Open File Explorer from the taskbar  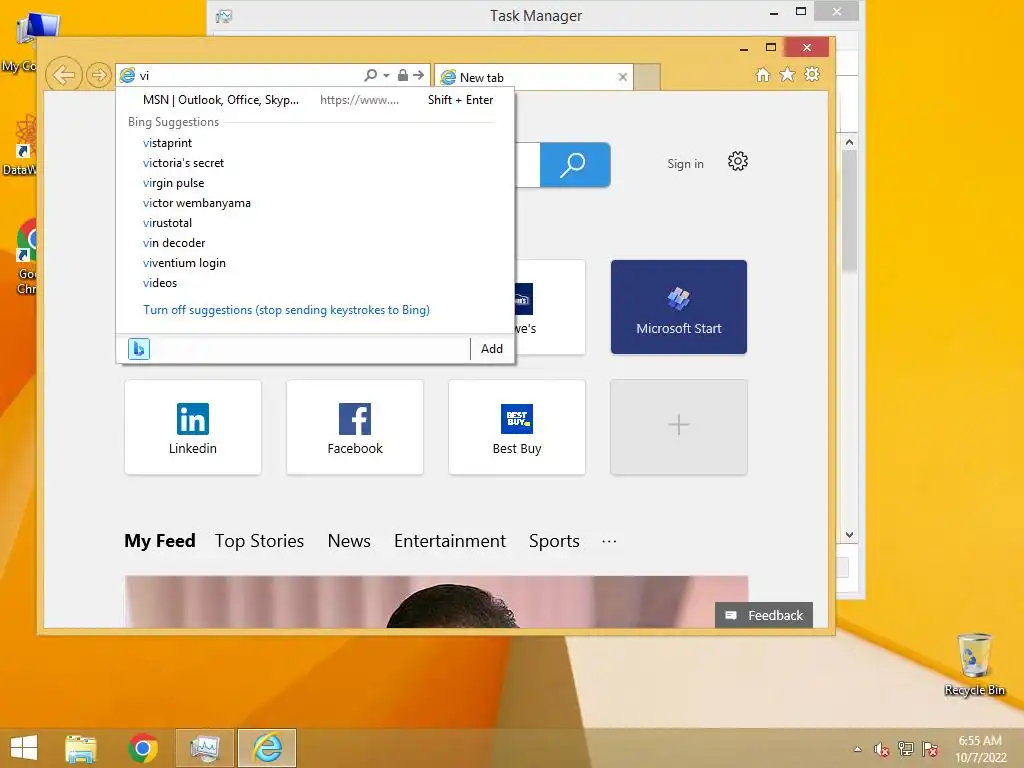[80, 748]
